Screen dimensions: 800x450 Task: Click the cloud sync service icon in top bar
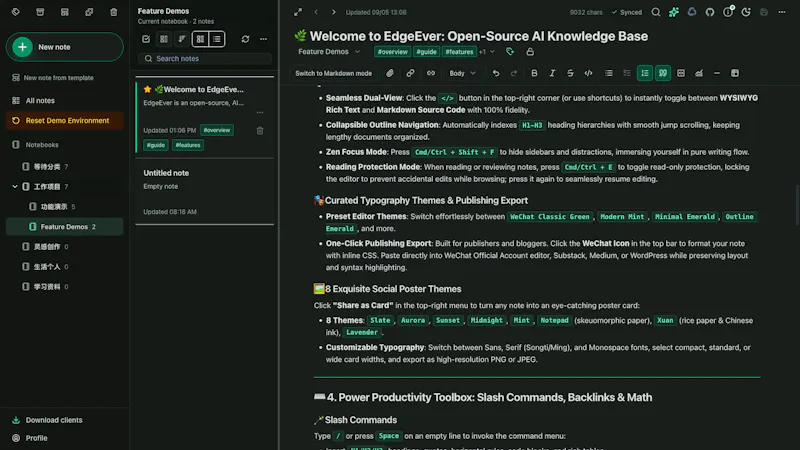[x=692, y=12]
